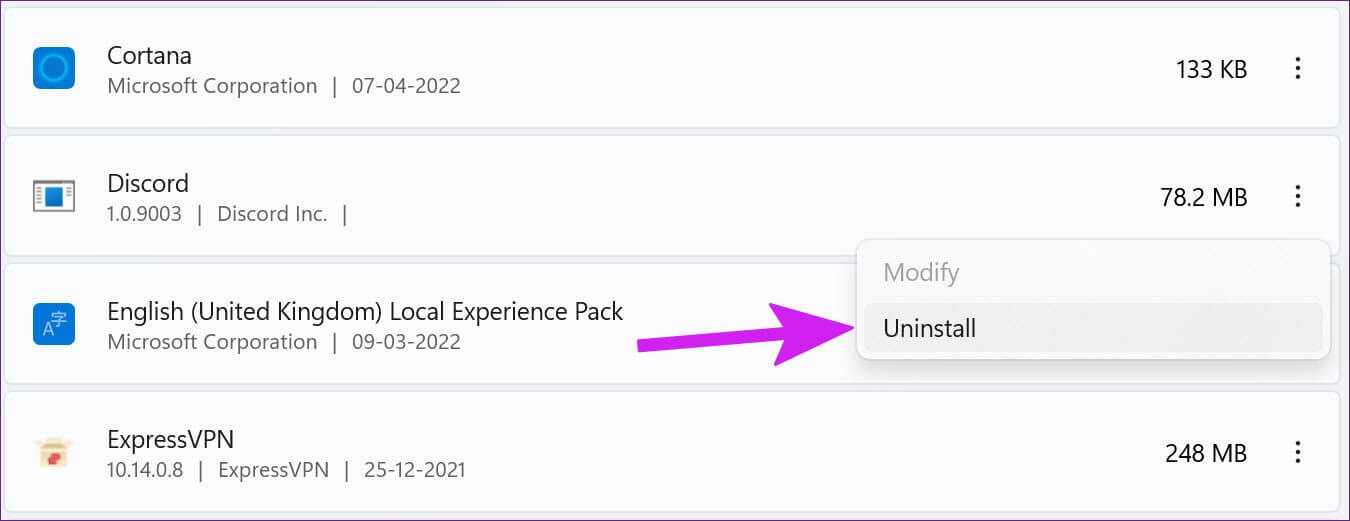Image resolution: width=1350 pixels, height=521 pixels.
Task: Click the English (United Kingdom) Local Experience Pack title
Action: 365,312
